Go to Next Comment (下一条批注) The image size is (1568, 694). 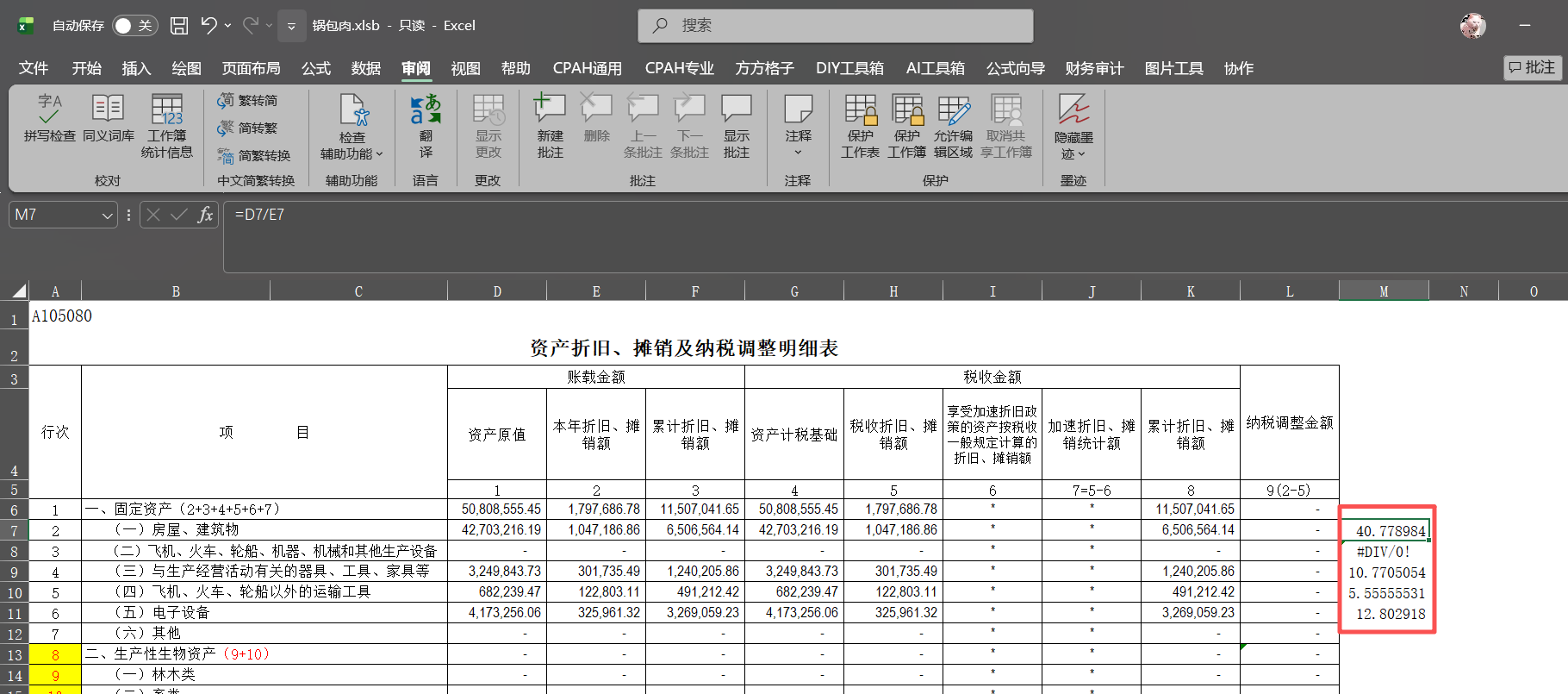(x=689, y=126)
